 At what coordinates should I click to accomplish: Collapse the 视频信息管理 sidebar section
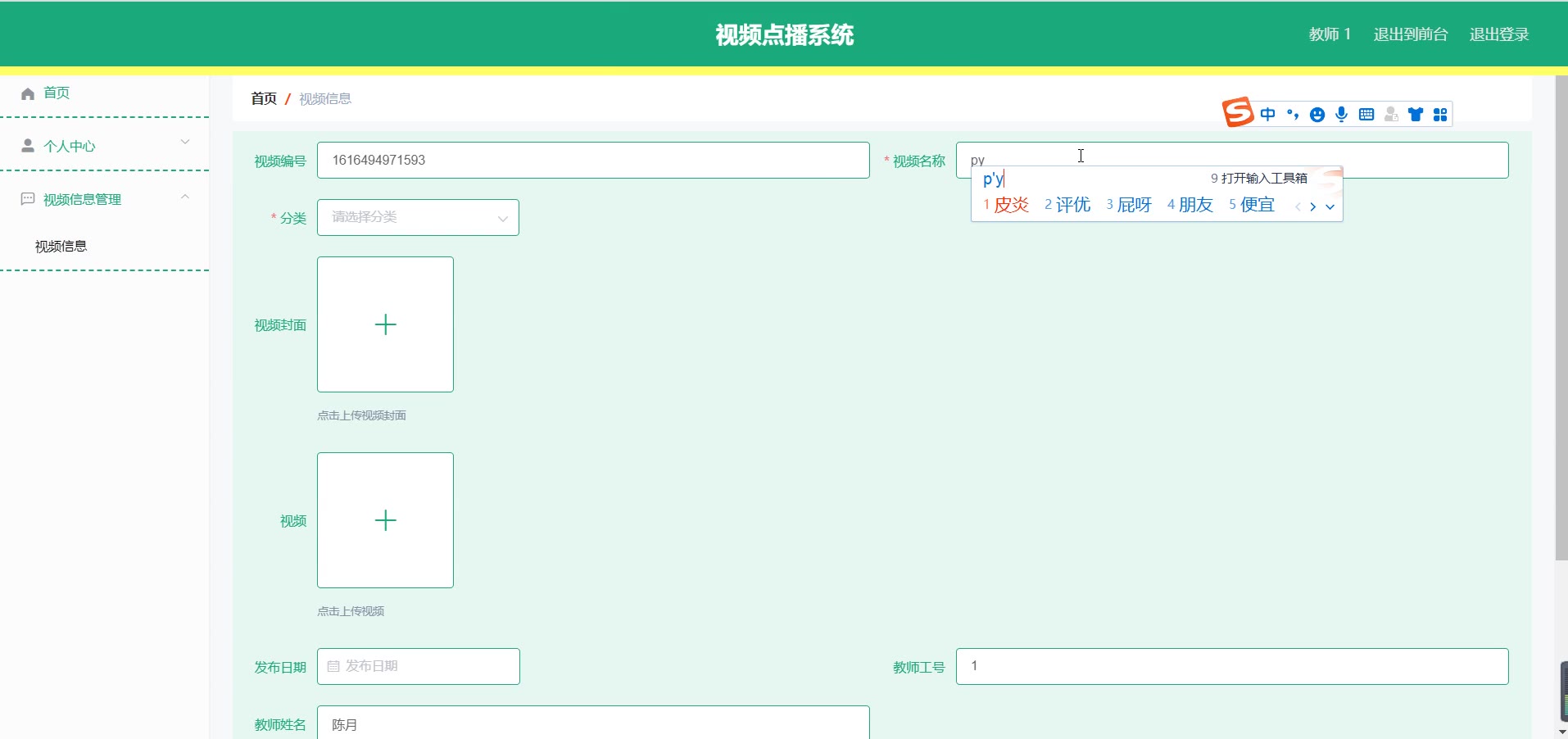(104, 199)
